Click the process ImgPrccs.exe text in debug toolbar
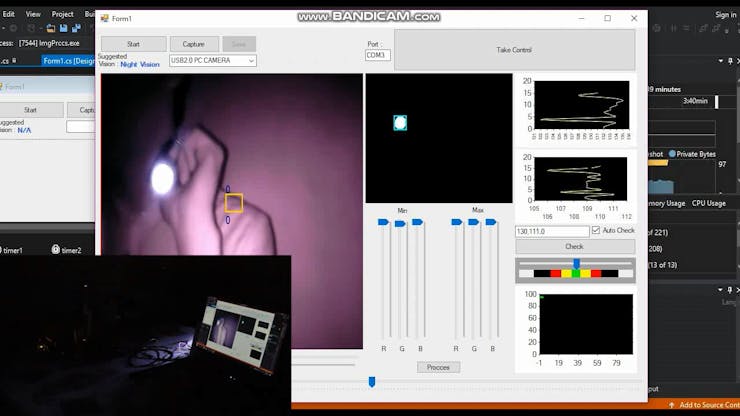The image size is (740, 416). [x=49, y=43]
